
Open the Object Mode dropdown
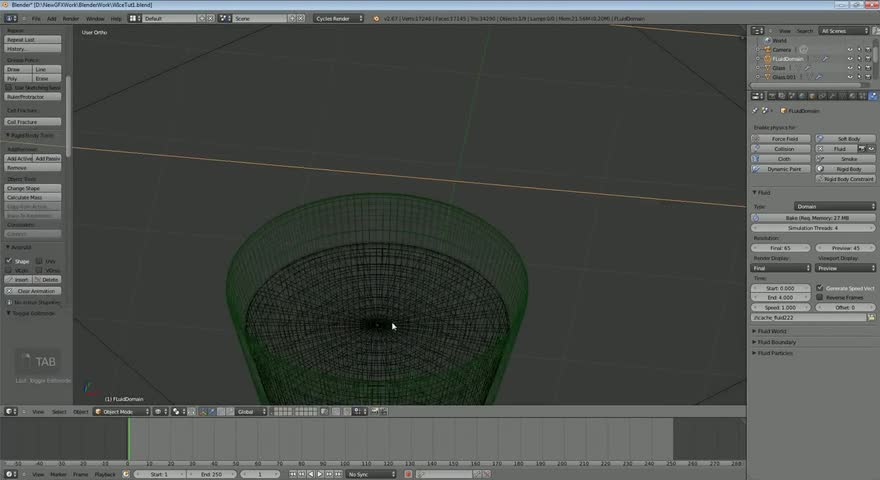[x=122, y=412]
